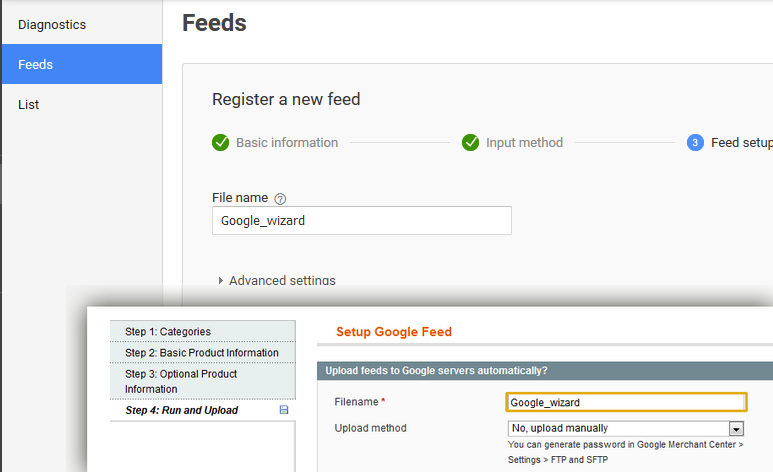Screen dimensions: 773x472
Task: Click the Upload feeds to Google servers header
Action: tap(437, 371)
